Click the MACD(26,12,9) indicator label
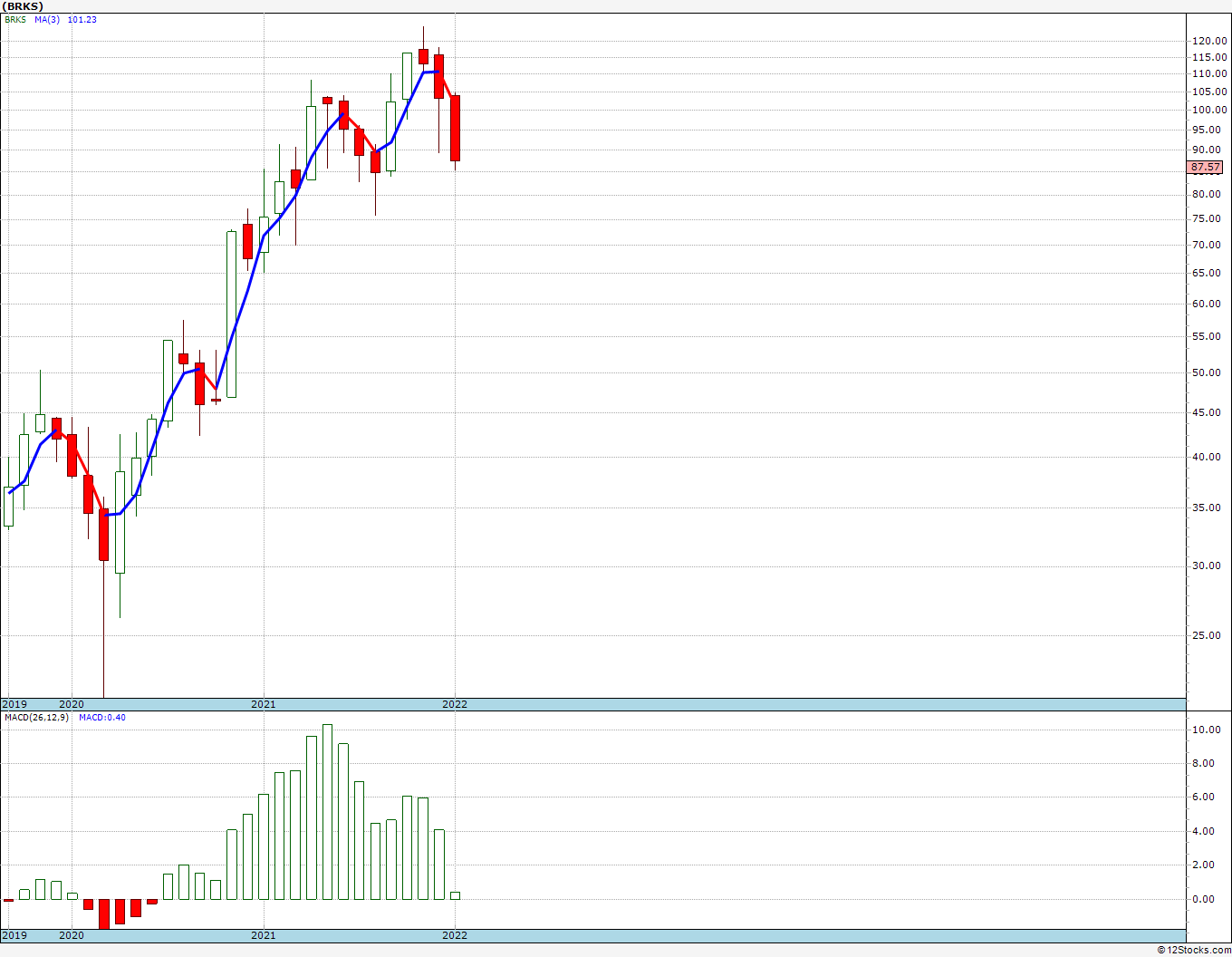The height and width of the screenshot is (957, 1232). pyautogui.click(x=38, y=718)
